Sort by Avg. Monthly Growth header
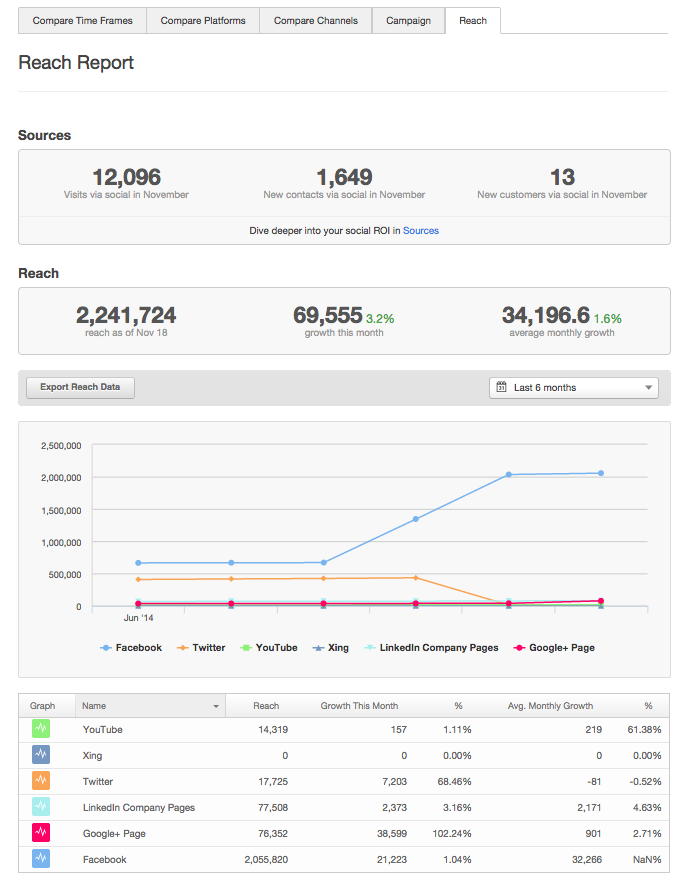The height and width of the screenshot is (886, 682). (x=550, y=706)
